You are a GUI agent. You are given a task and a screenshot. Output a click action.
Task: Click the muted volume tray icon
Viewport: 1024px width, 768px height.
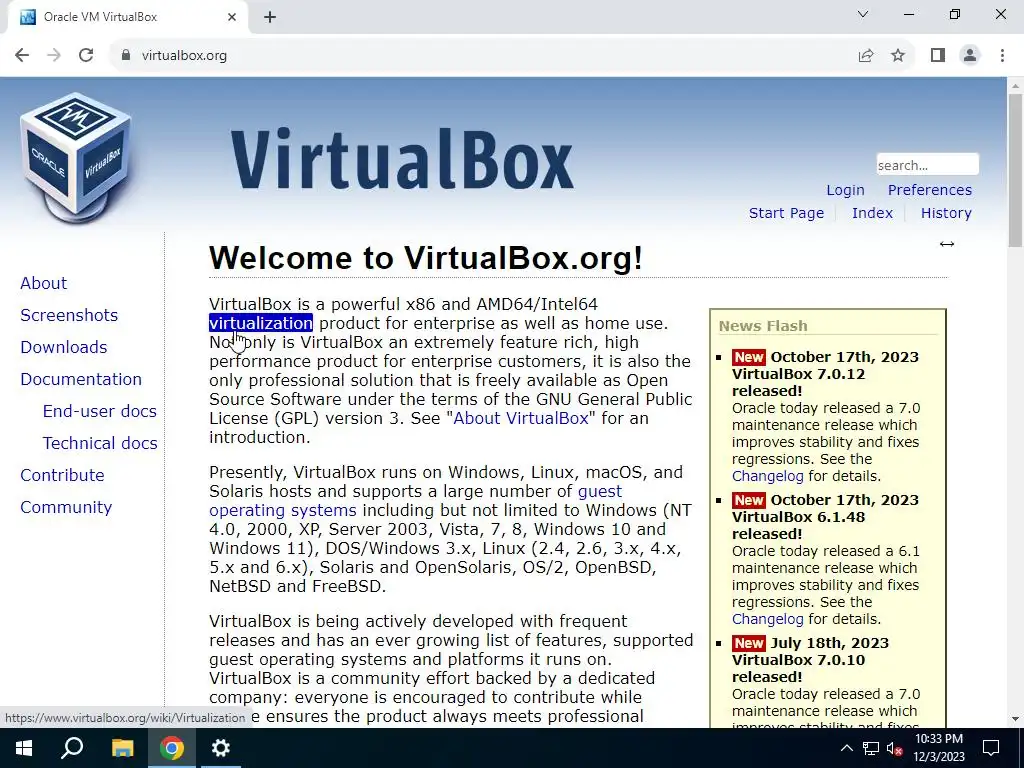pos(894,748)
